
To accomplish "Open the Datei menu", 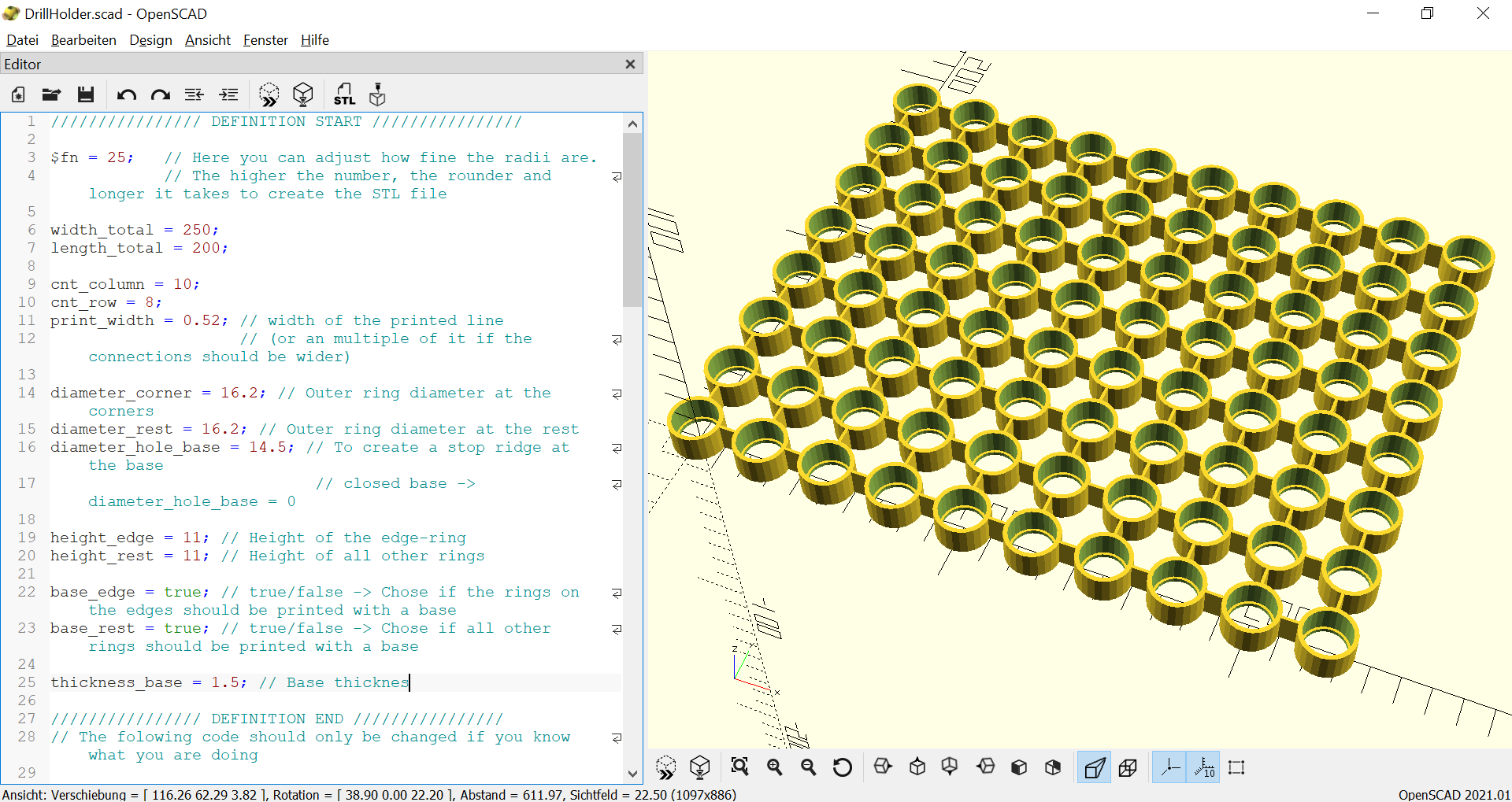I will (x=22, y=40).
